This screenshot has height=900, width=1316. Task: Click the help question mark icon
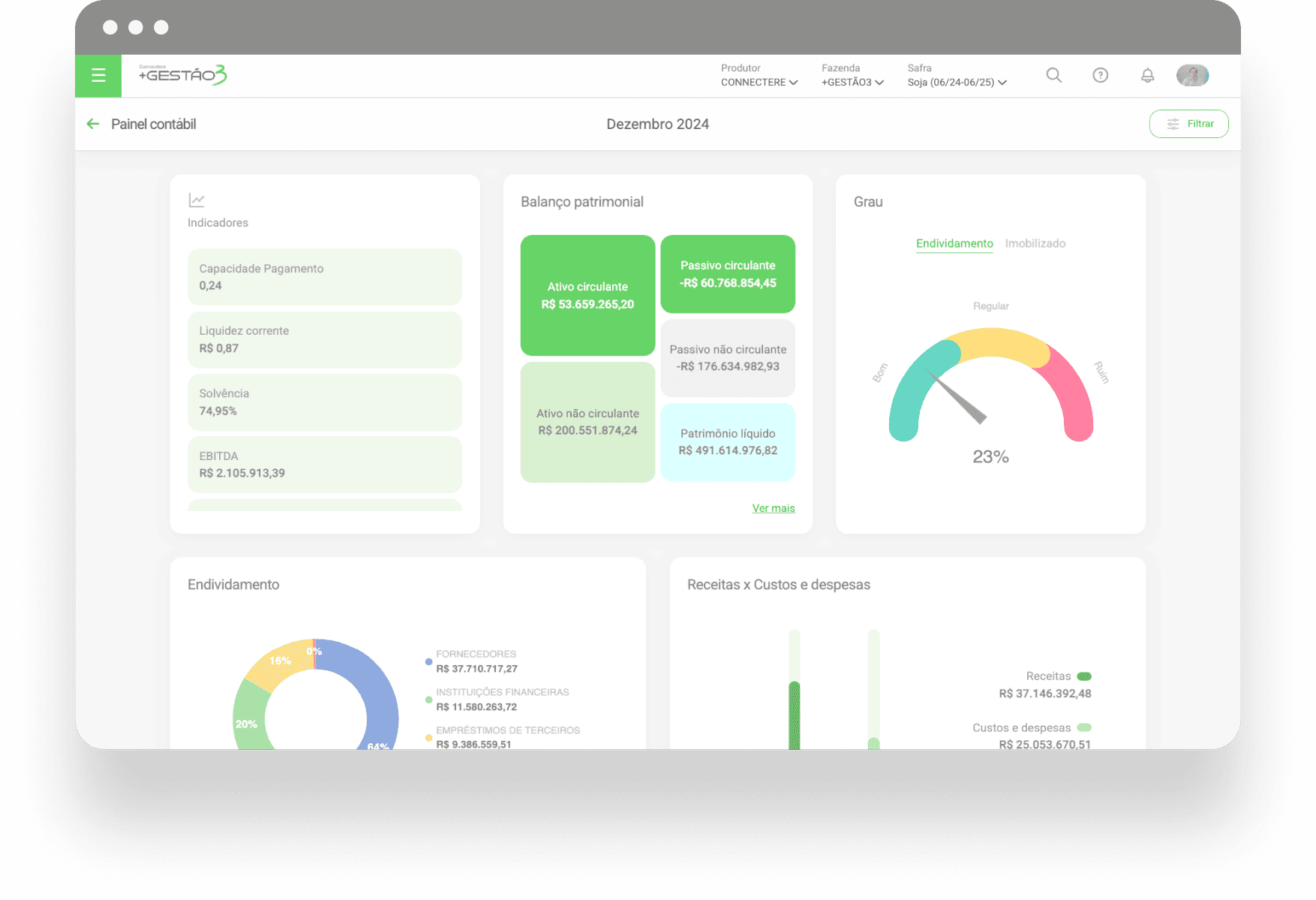1100,75
